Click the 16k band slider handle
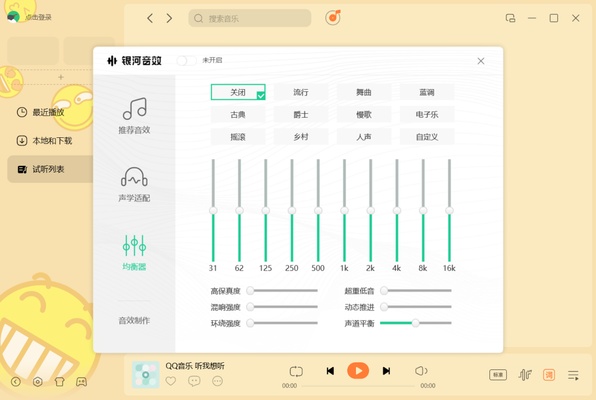The image size is (596, 400). click(x=449, y=210)
